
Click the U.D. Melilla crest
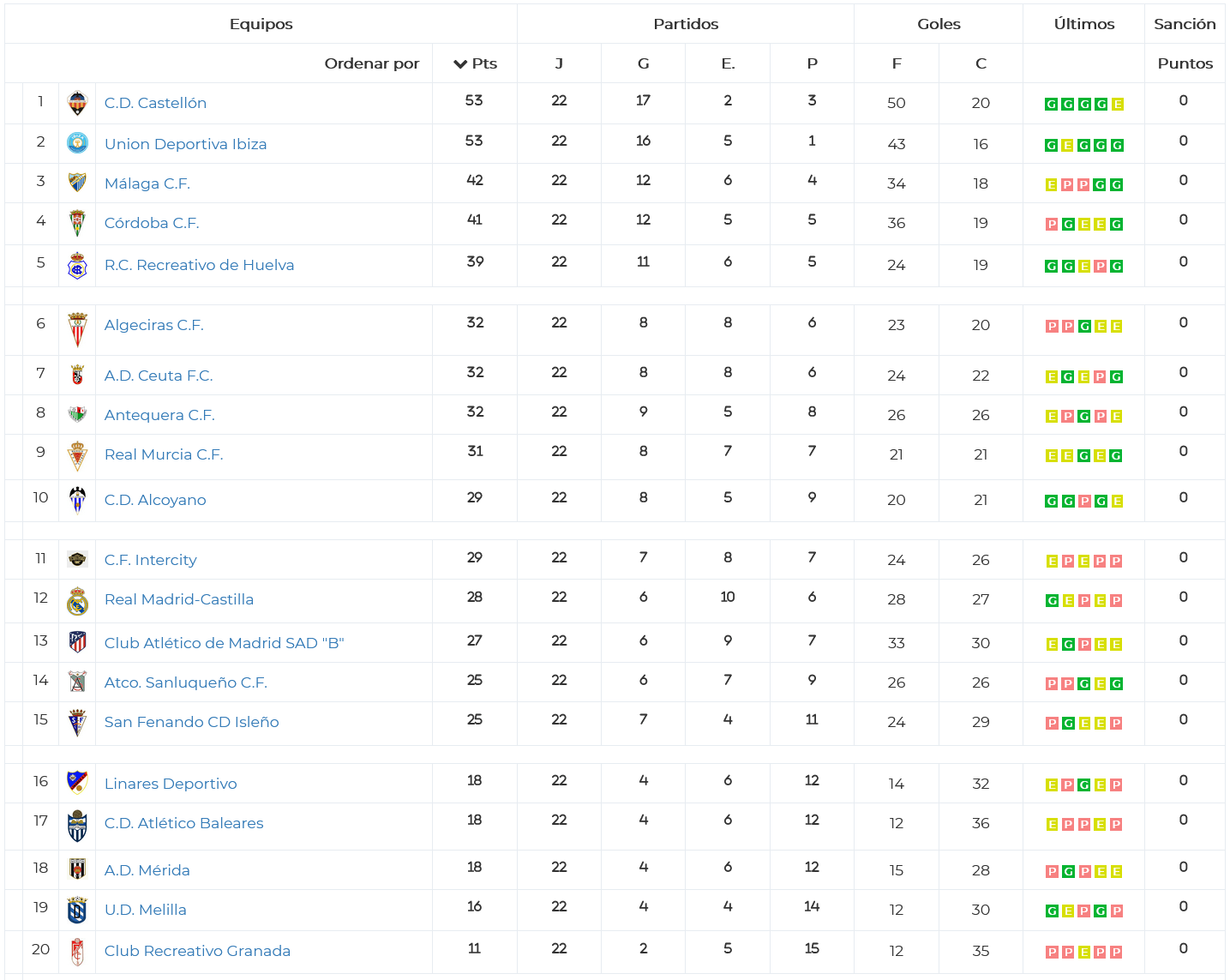pyautogui.click(x=77, y=910)
